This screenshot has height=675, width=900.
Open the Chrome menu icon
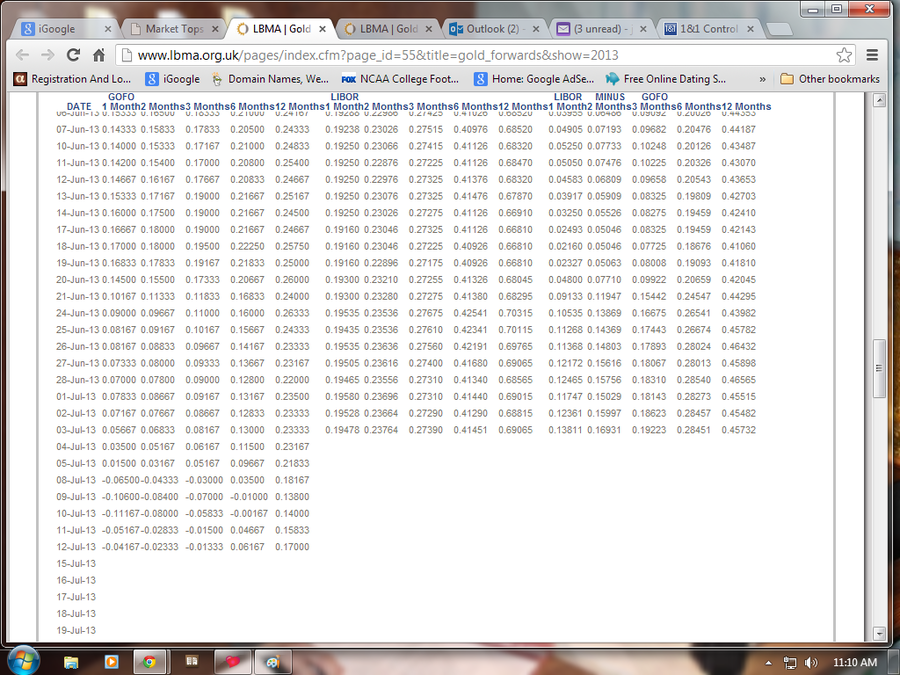[x=872, y=55]
